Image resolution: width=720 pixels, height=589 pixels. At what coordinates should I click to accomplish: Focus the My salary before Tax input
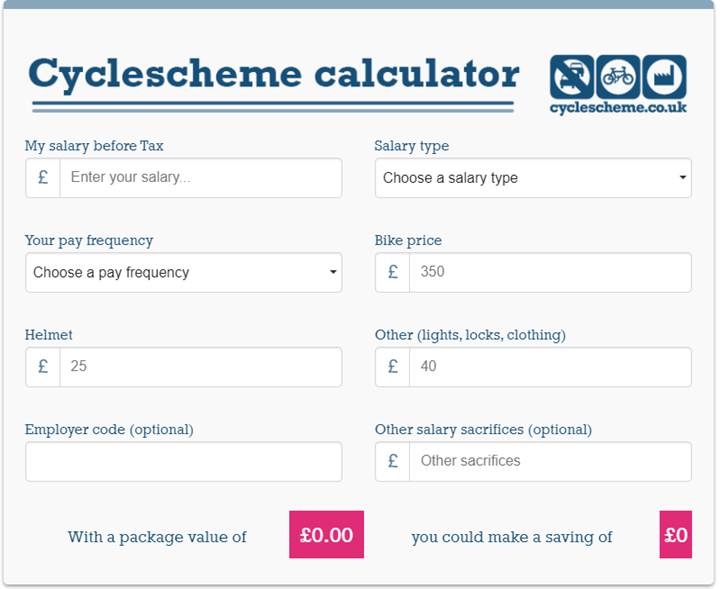200,178
